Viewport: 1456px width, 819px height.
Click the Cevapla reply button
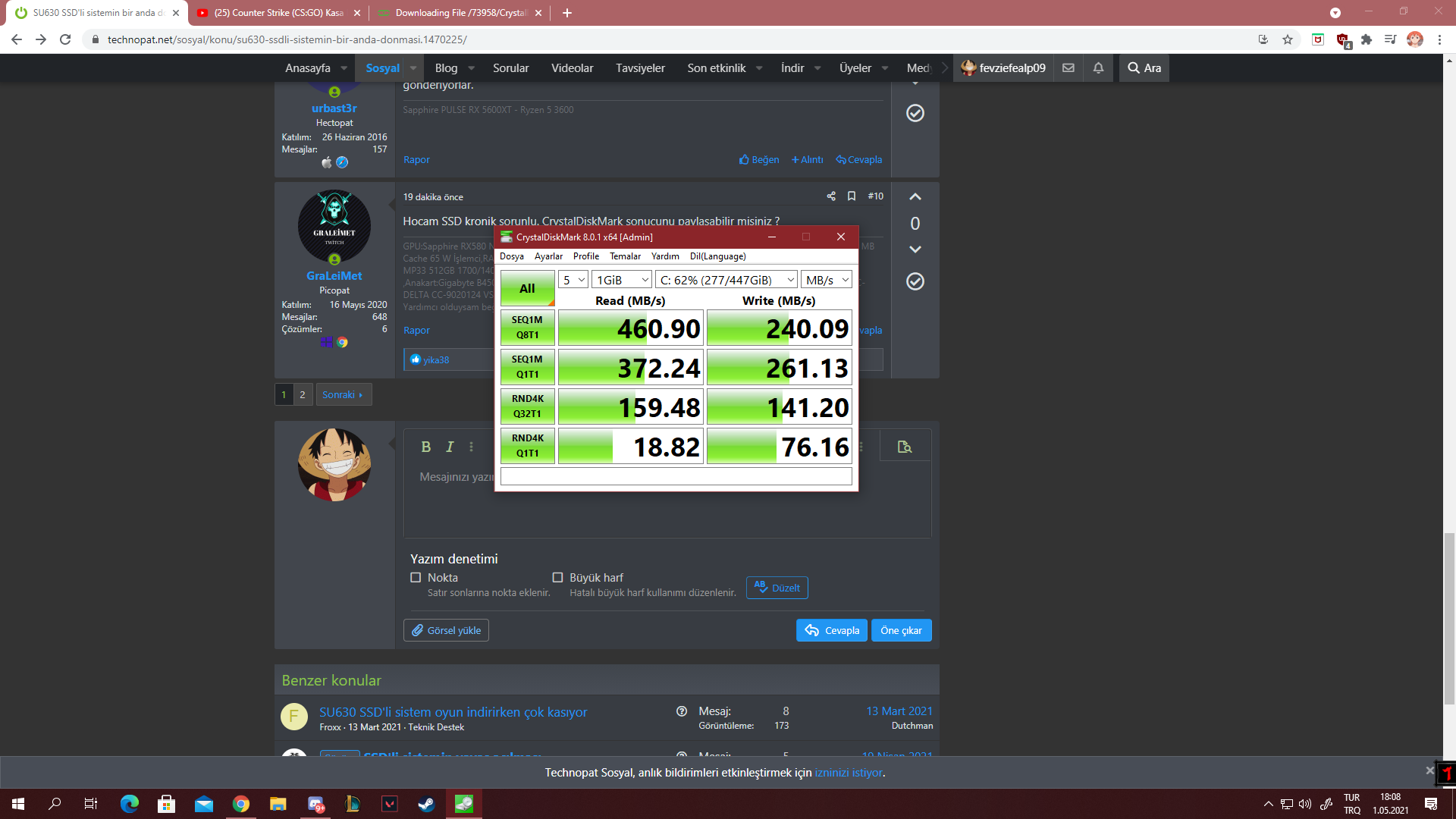coord(832,630)
